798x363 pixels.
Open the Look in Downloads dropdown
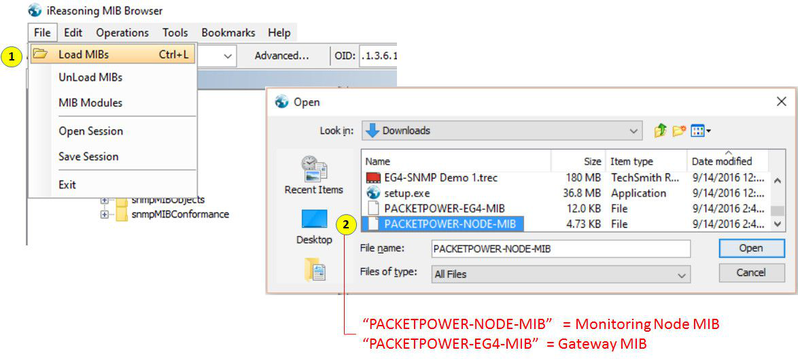pos(502,131)
